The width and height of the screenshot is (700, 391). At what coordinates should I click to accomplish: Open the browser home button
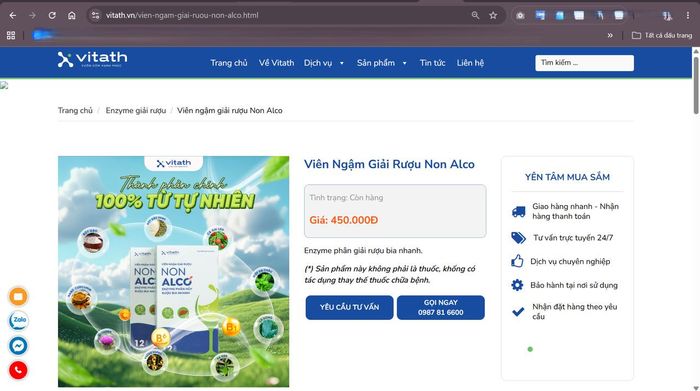(71, 15)
